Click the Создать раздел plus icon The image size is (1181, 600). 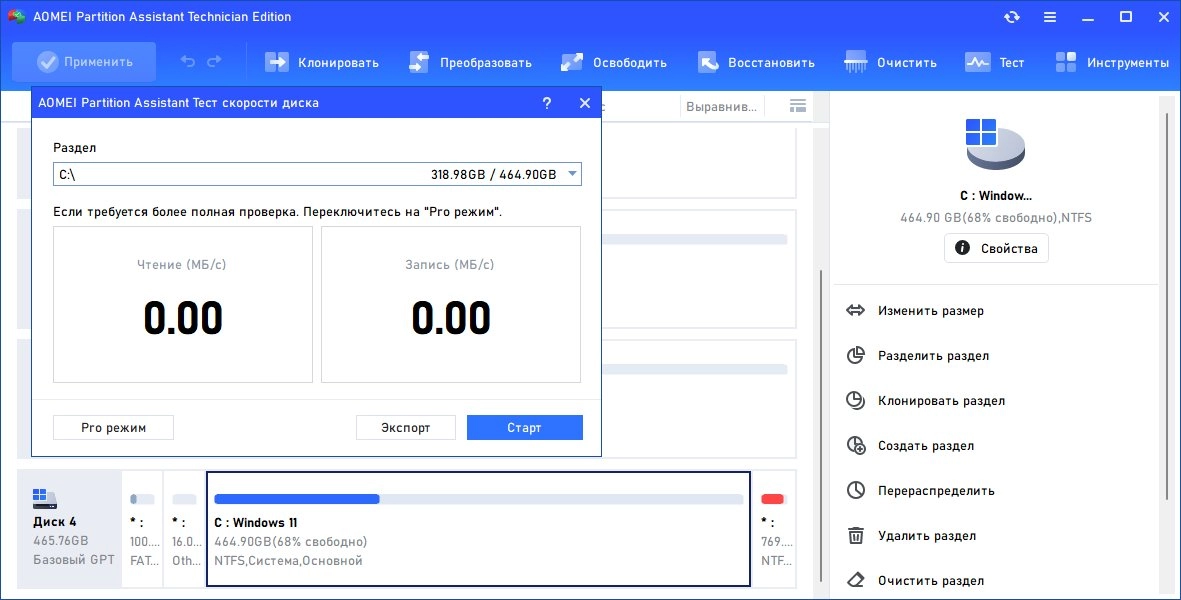pyautogui.click(x=856, y=446)
